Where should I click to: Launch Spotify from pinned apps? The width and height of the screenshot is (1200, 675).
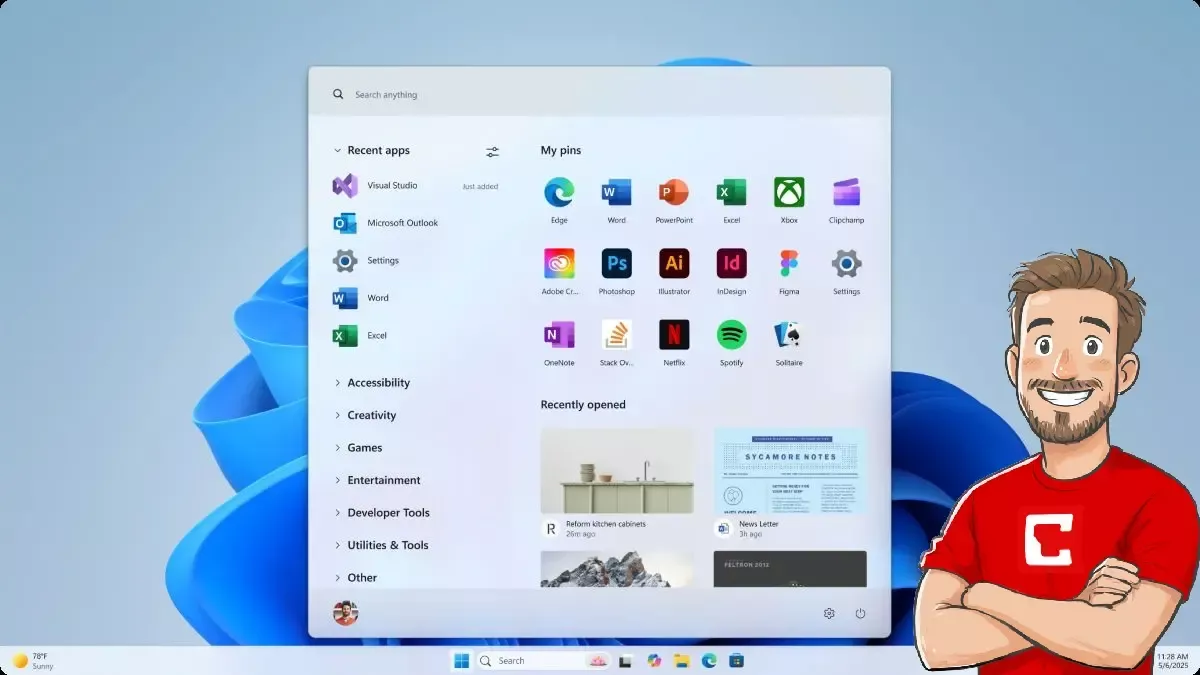731,335
